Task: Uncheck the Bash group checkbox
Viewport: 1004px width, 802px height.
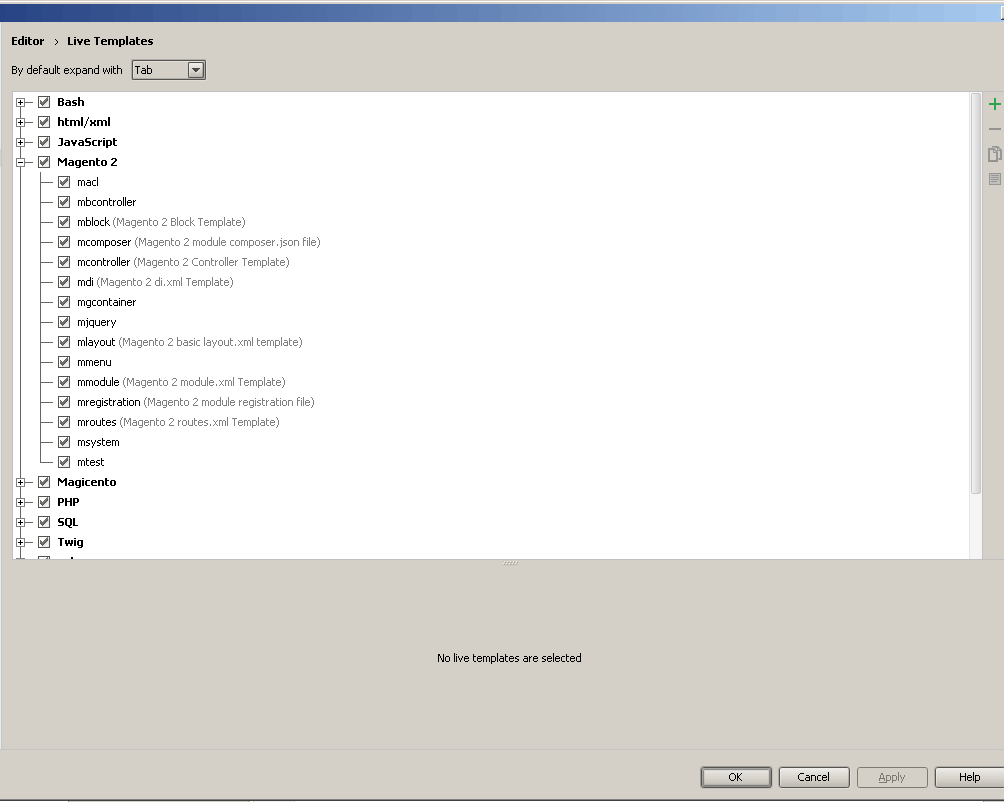Action: pyautogui.click(x=44, y=102)
